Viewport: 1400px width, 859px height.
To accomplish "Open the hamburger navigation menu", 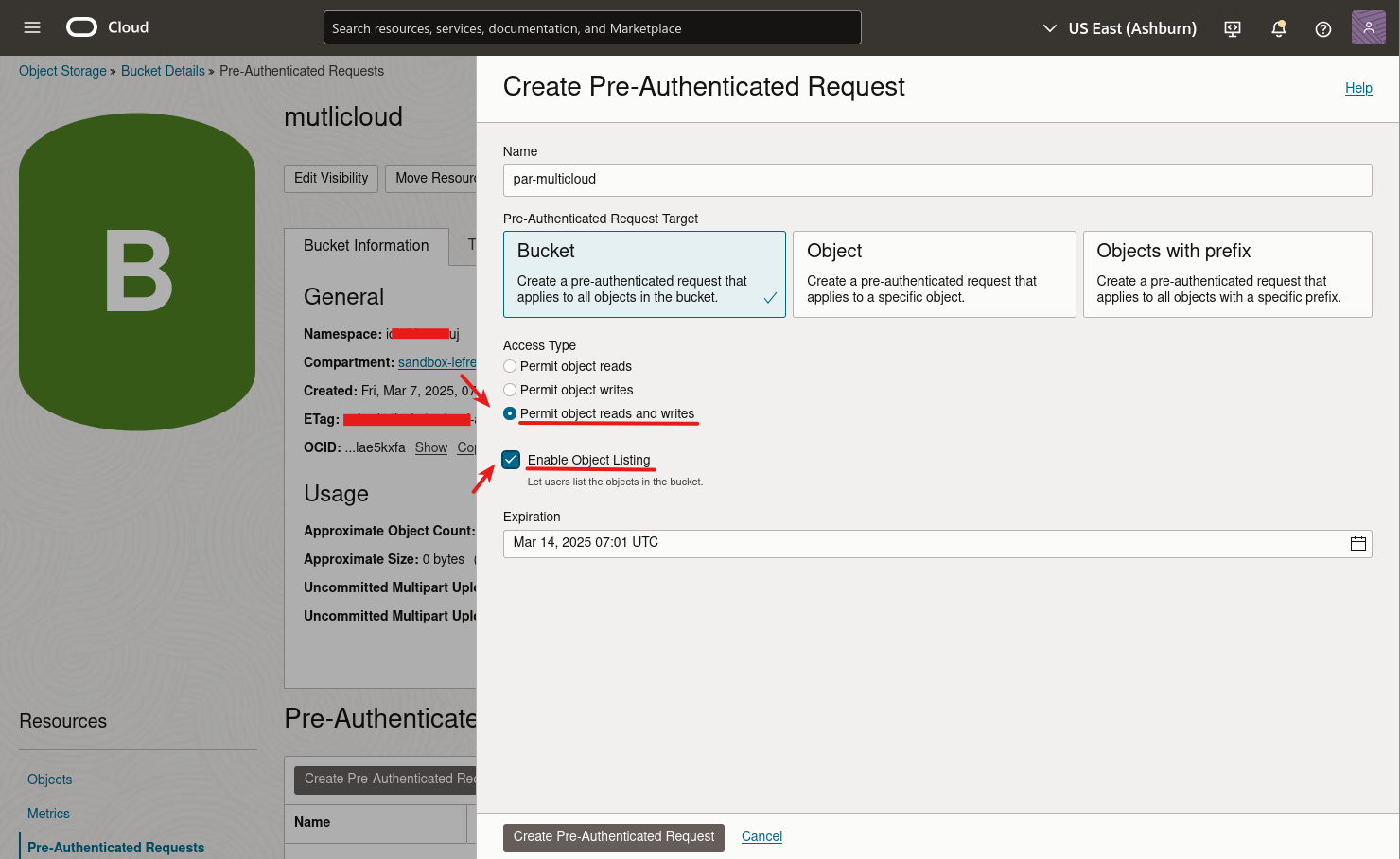I will click(x=32, y=27).
